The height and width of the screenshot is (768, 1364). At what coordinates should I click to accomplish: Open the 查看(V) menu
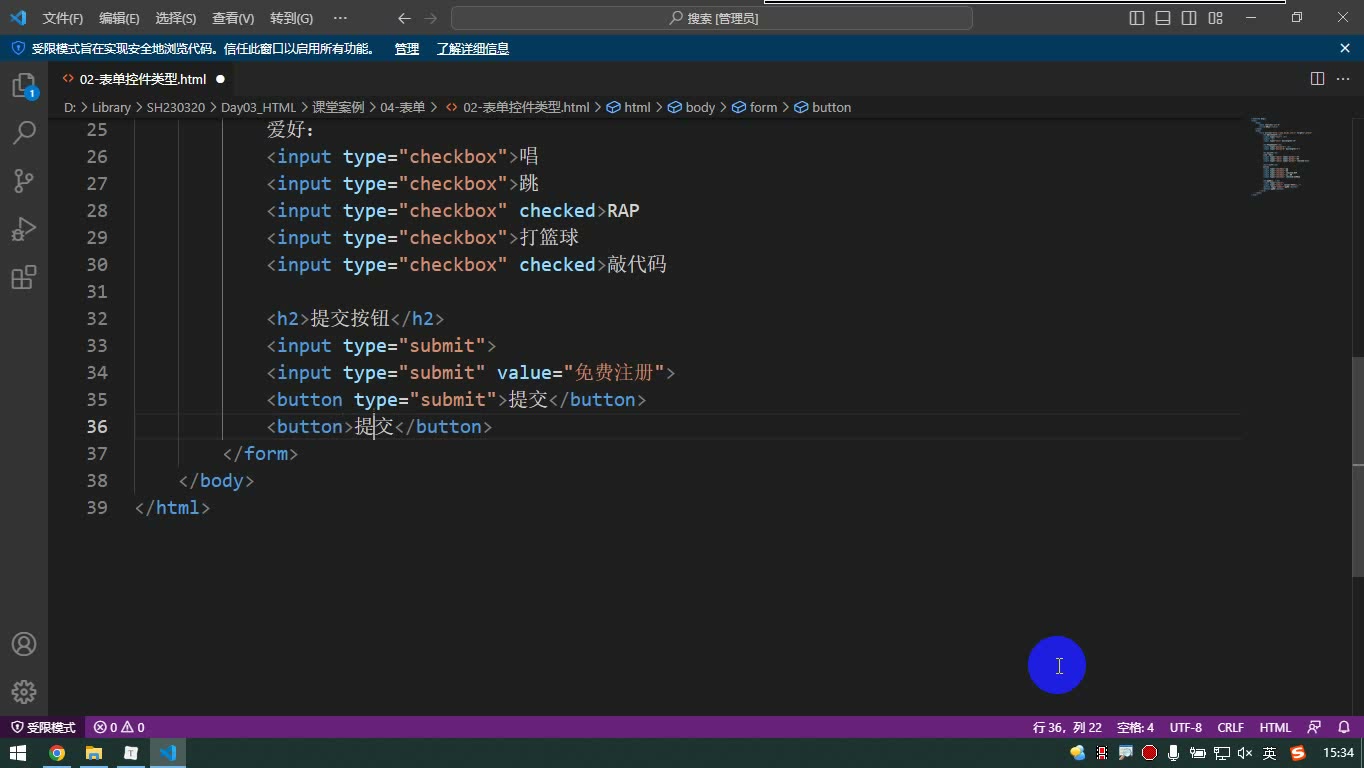click(x=233, y=18)
